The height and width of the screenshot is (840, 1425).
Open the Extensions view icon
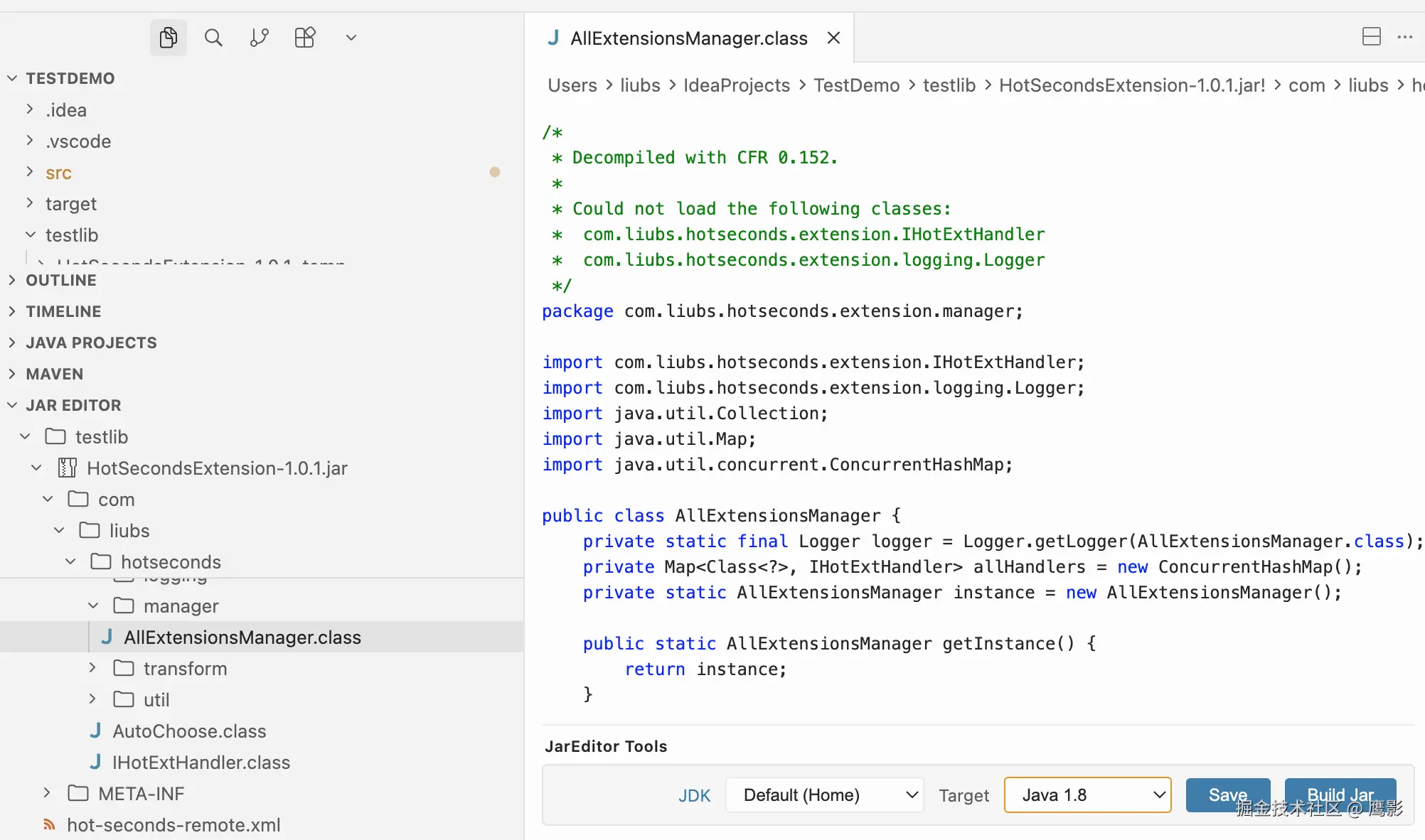tap(305, 38)
